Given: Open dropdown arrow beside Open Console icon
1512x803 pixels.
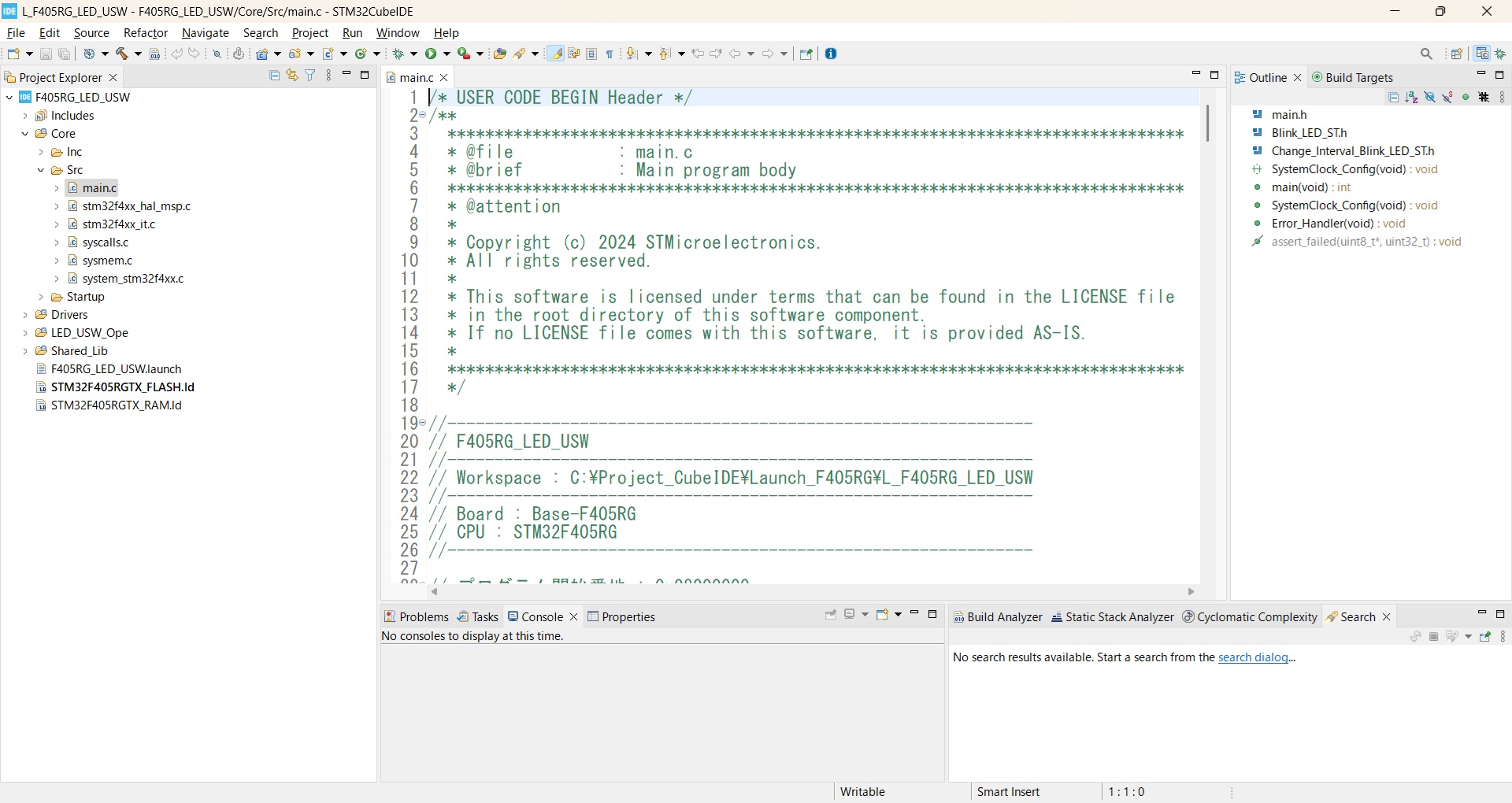Looking at the screenshot, I should click(898, 614).
